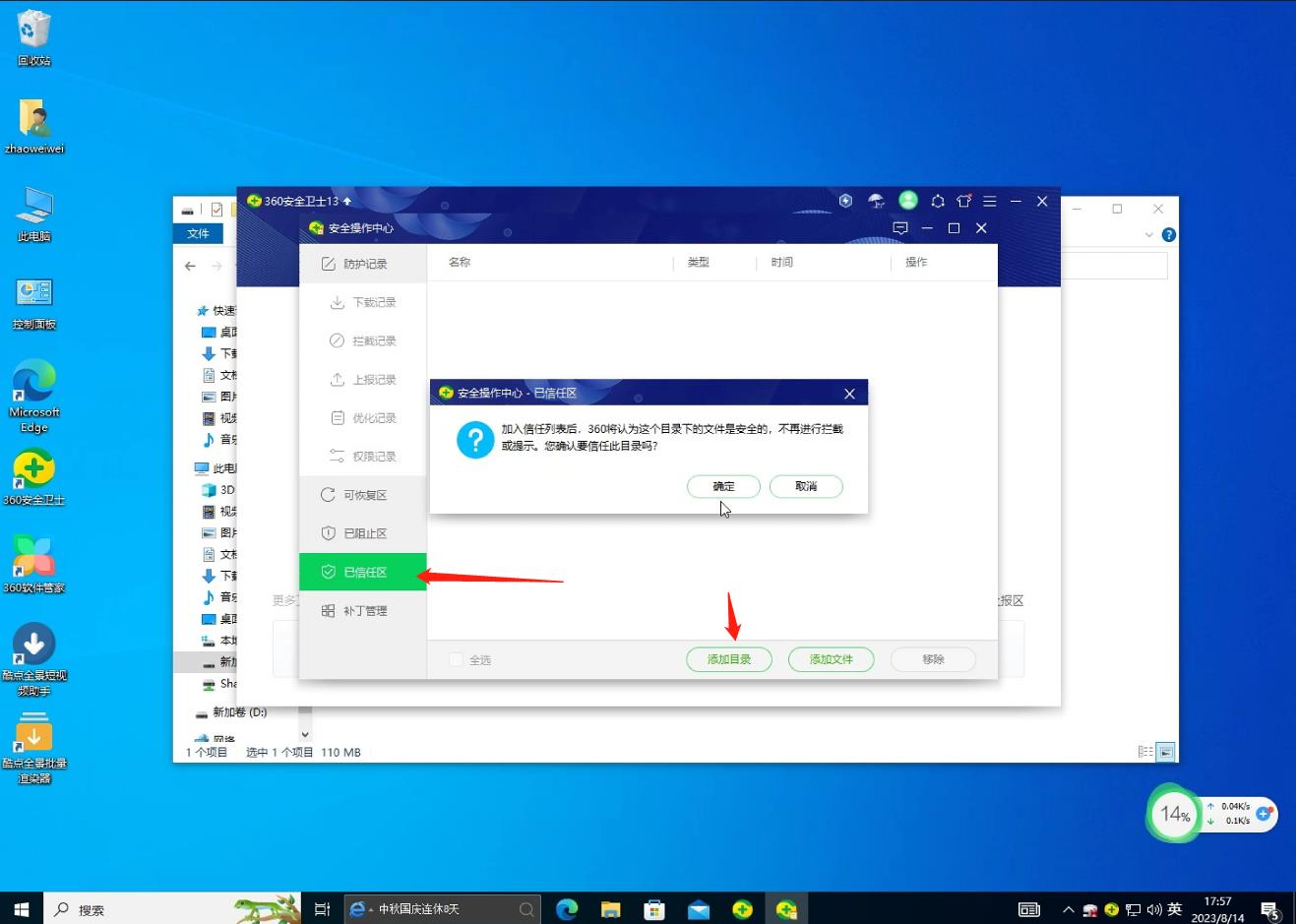Switch to the 可恢复区 section

(363, 495)
